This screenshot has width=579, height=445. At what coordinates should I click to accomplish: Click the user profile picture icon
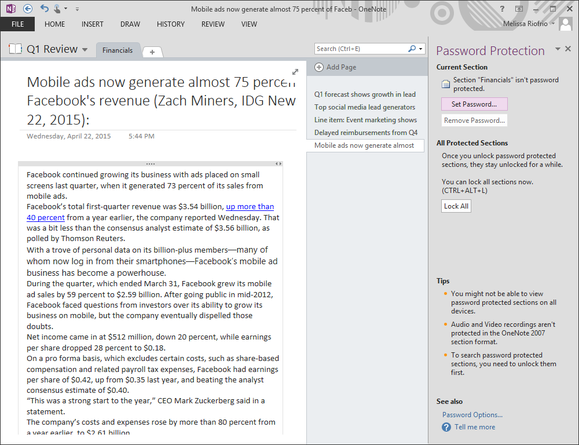tap(565, 24)
